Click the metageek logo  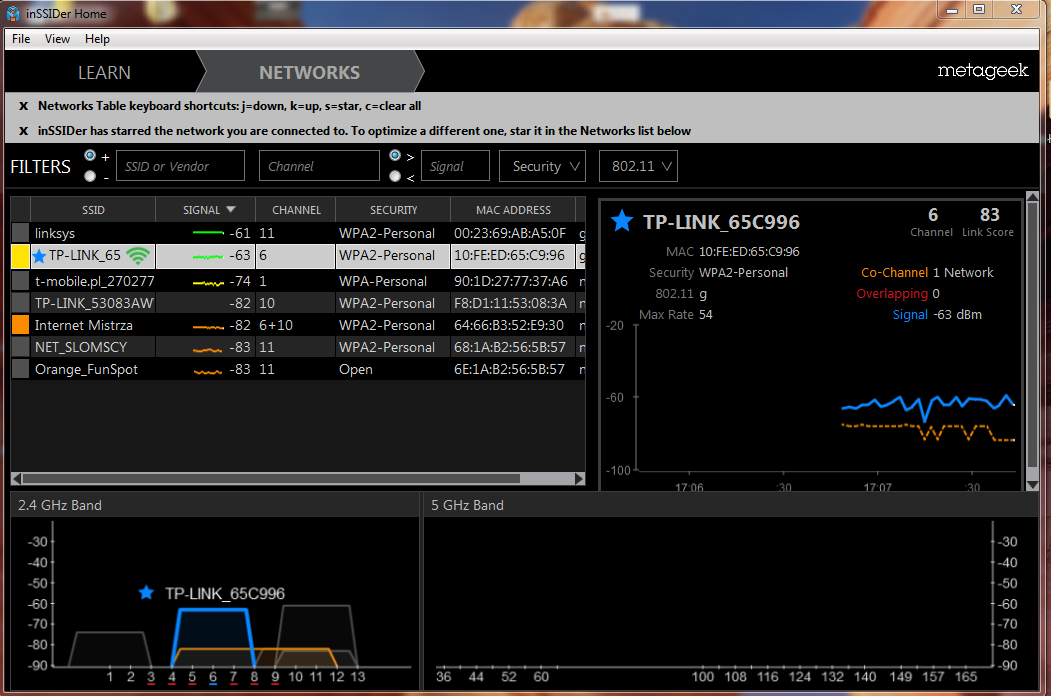point(982,72)
